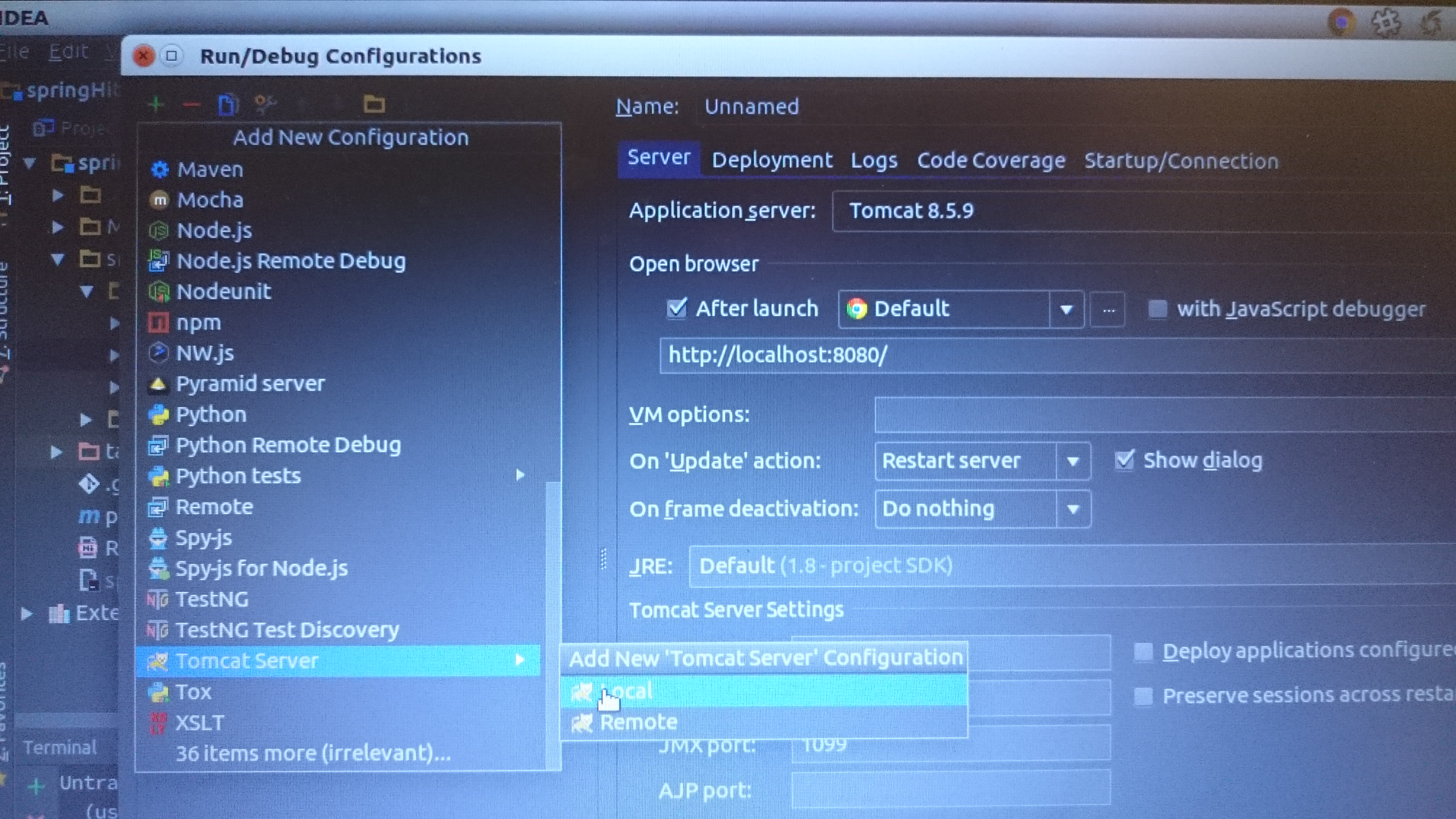This screenshot has height=819, width=1456.
Task: Select Mocha configuration type
Action: pos(338,200)
